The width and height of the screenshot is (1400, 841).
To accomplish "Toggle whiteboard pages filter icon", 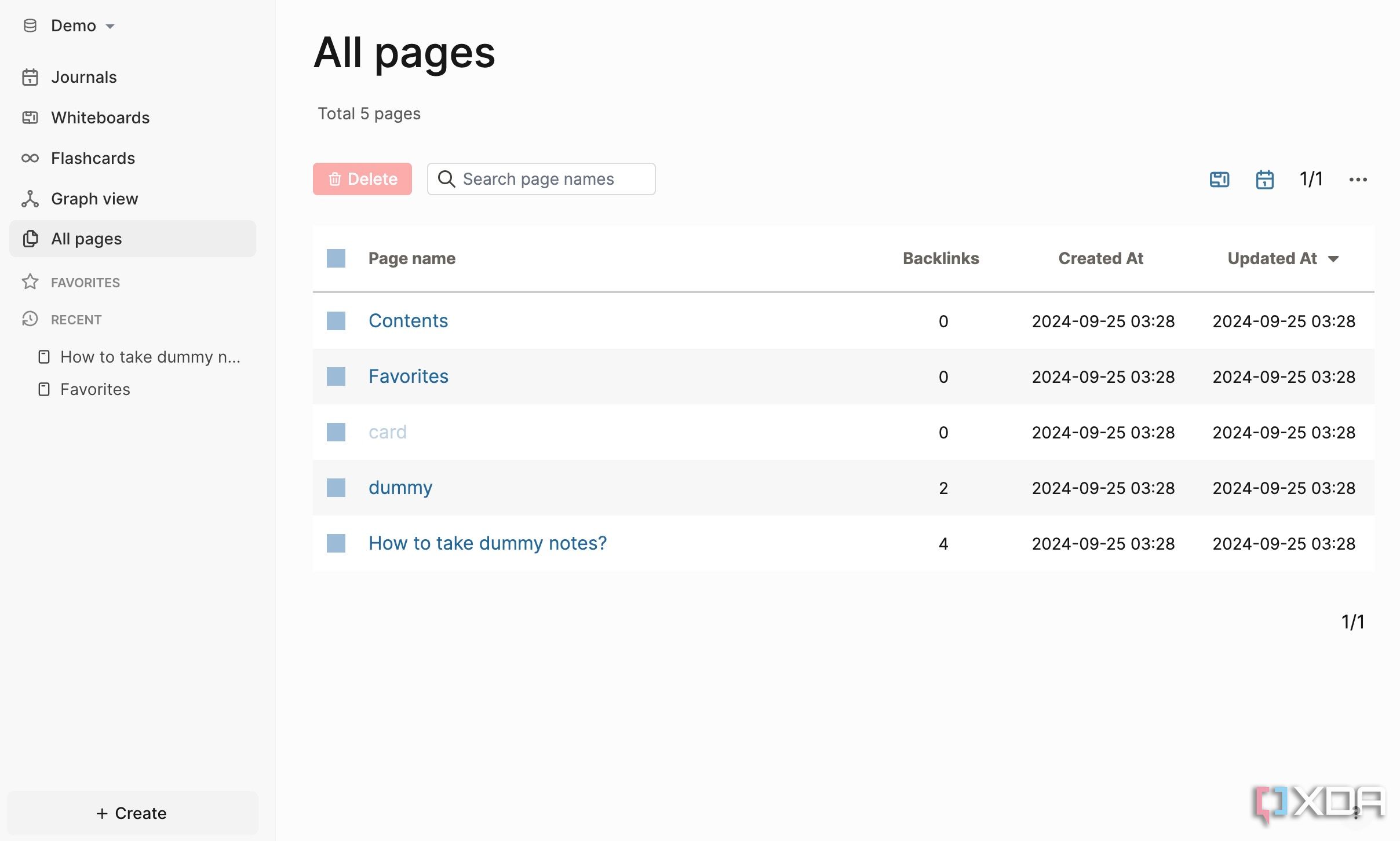I will click(x=1219, y=180).
